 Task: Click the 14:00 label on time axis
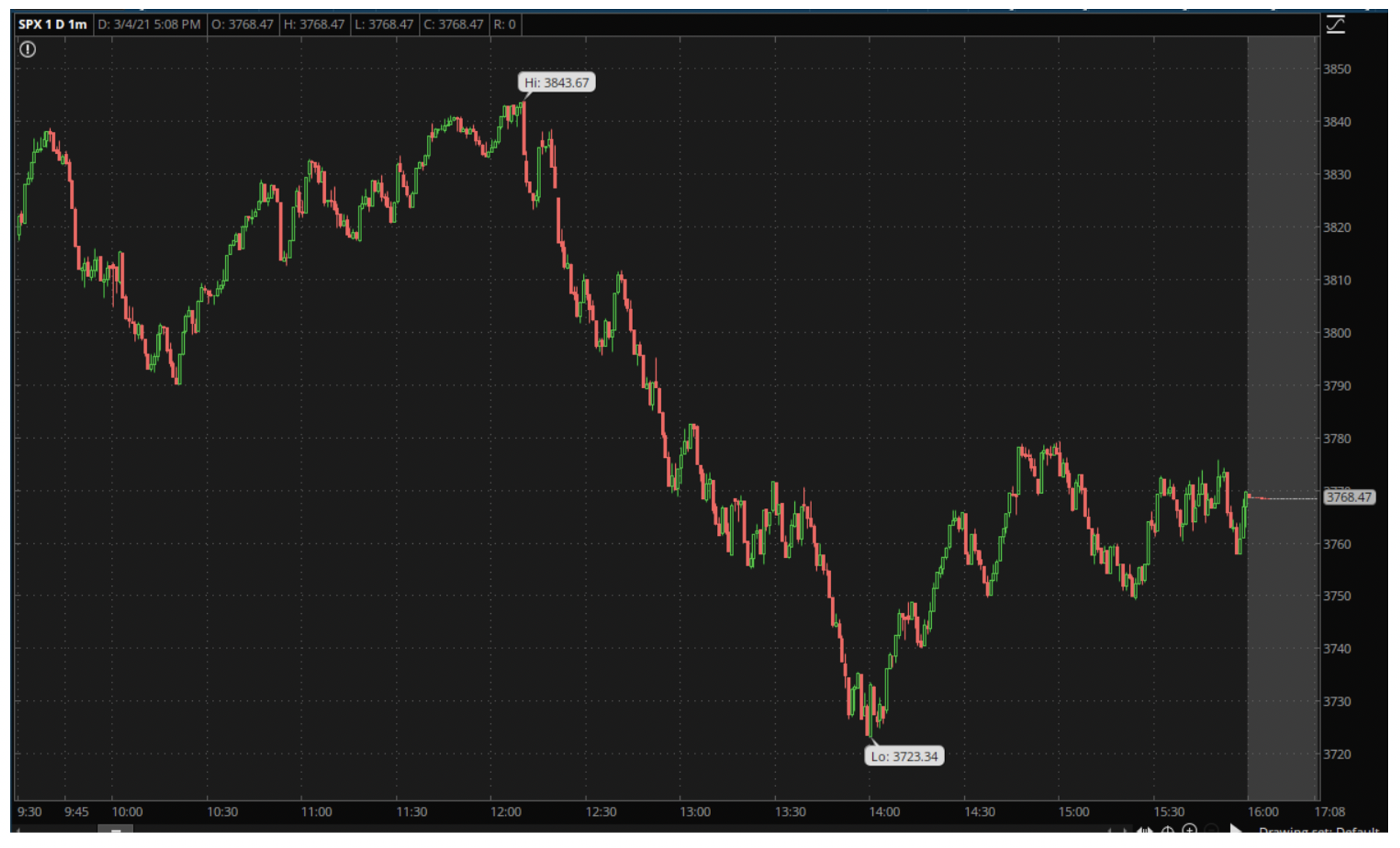click(884, 811)
